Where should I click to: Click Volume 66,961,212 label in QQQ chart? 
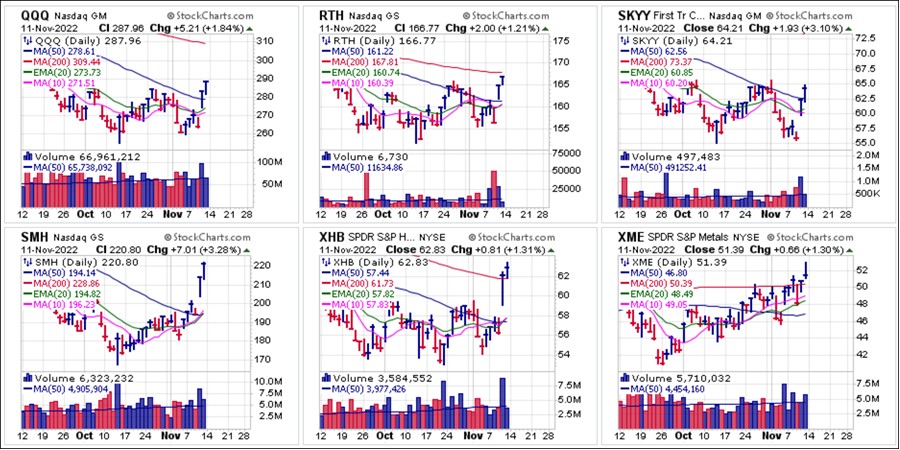tap(87, 156)
